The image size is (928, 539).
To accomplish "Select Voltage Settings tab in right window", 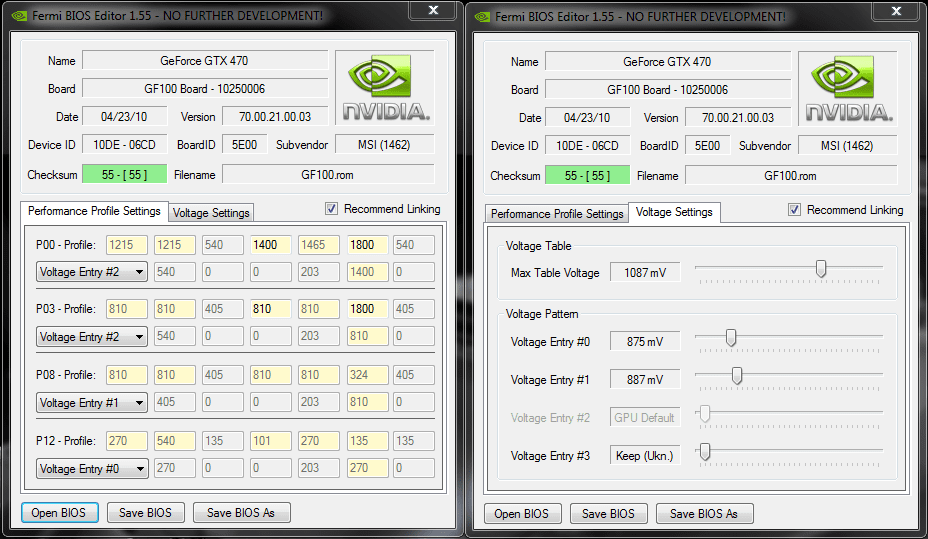I will pos(674,212).
